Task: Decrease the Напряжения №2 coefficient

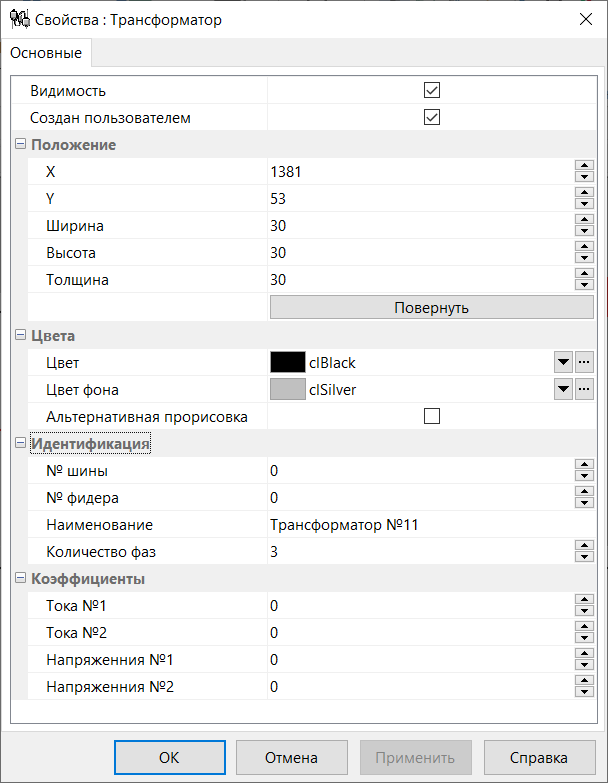Action: click(585, 692)
